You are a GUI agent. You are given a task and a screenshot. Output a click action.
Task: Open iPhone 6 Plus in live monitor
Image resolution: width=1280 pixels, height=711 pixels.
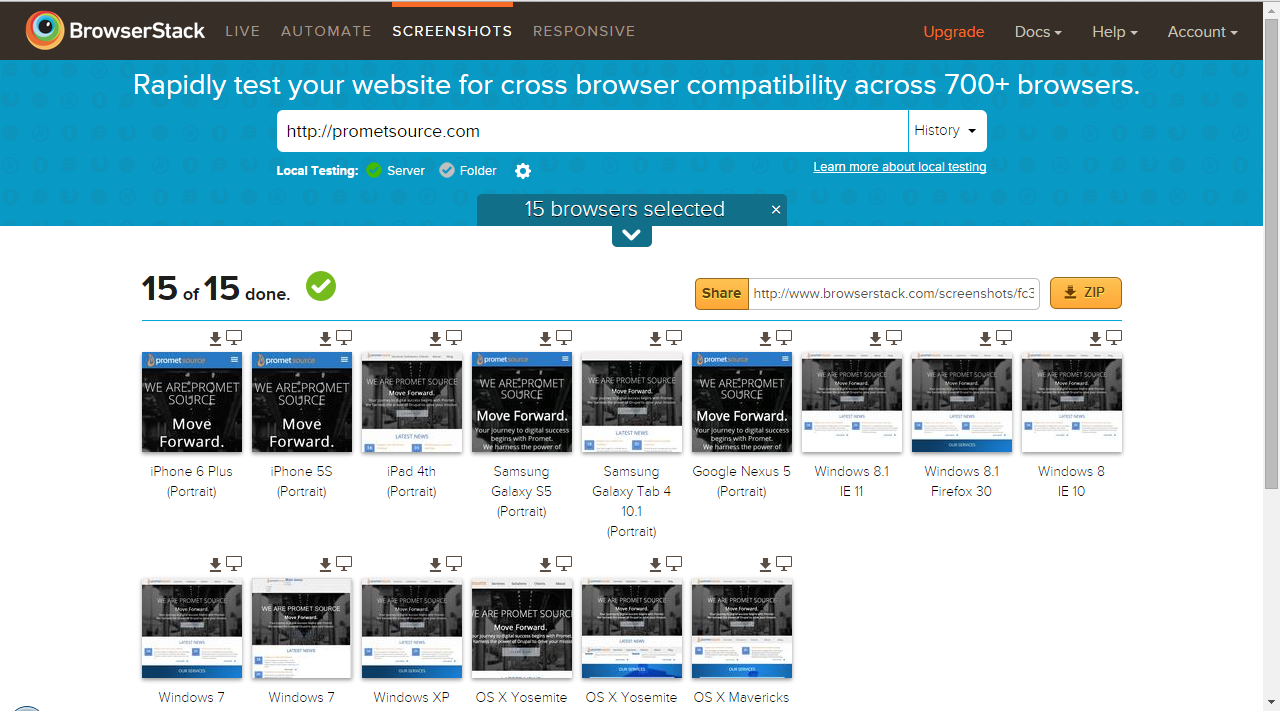pos(234,338)
